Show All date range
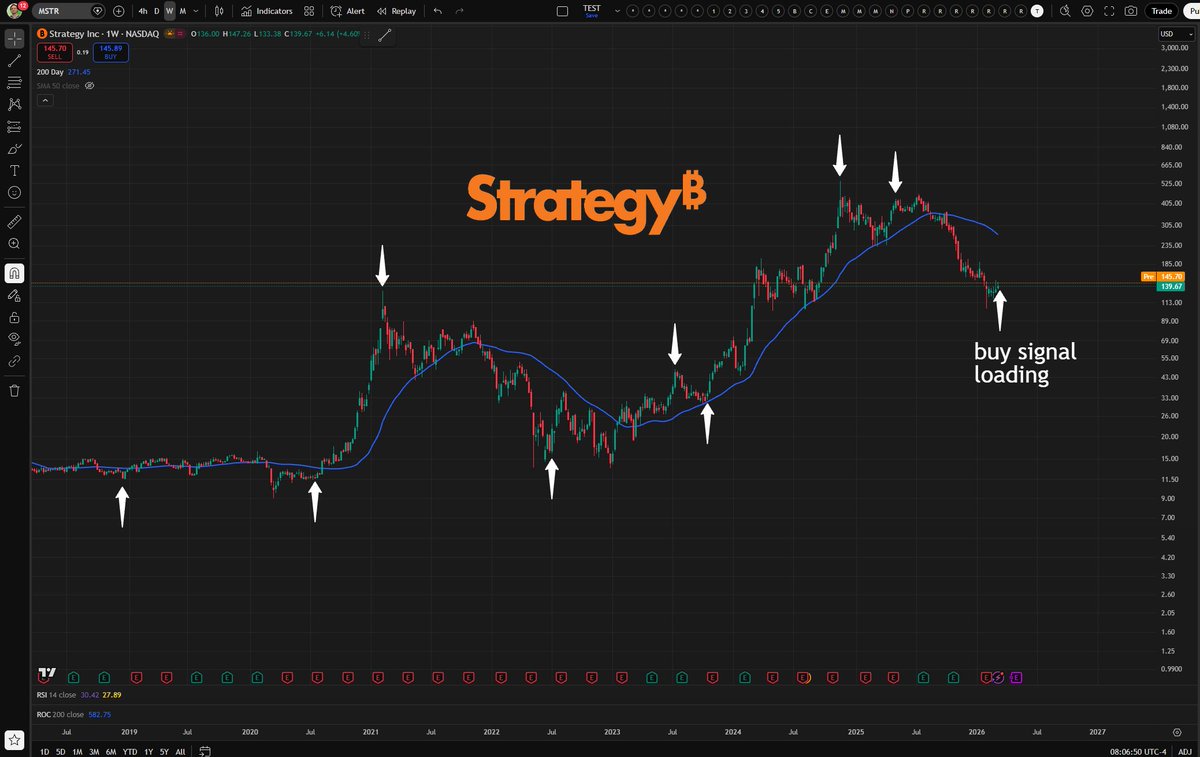The image size is (1200, 757). [x=180, y=751]
